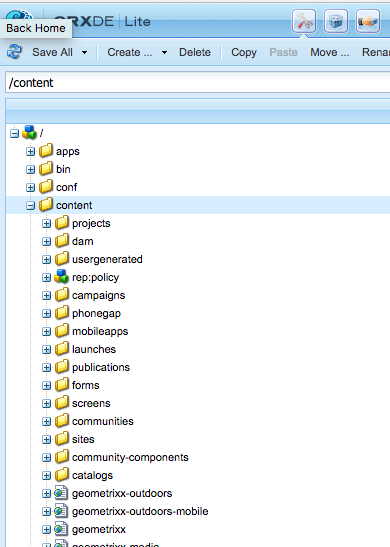Select the phonegap node
Screen dimensions: 390x547
tap(96, 314)
